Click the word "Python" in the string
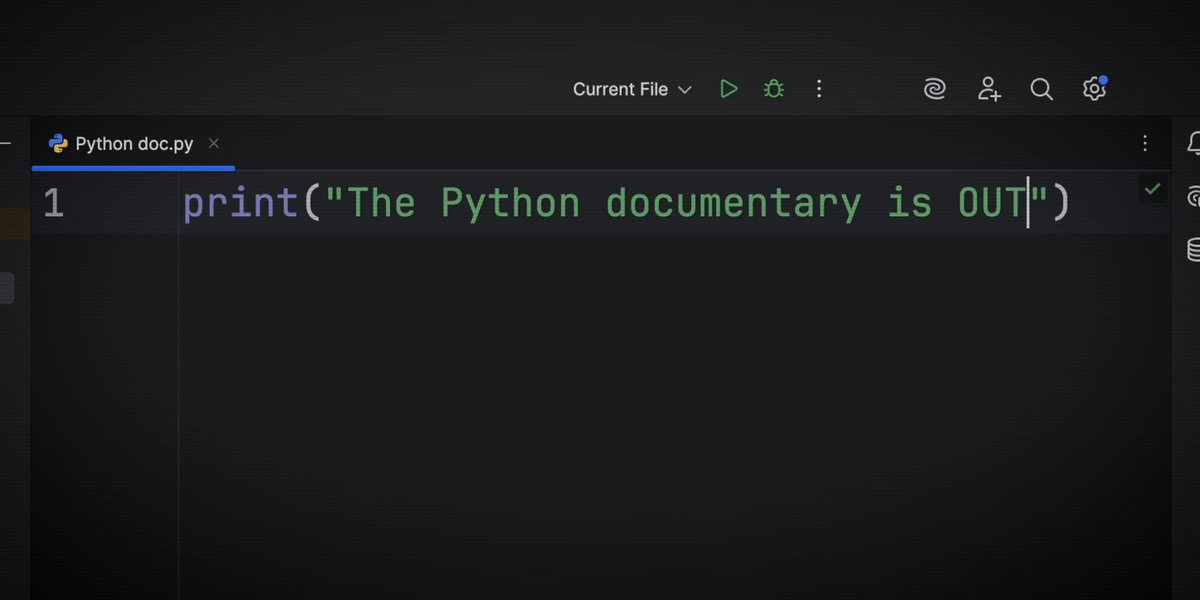This screenshot has height=600, width=1200. click(510, 204)
